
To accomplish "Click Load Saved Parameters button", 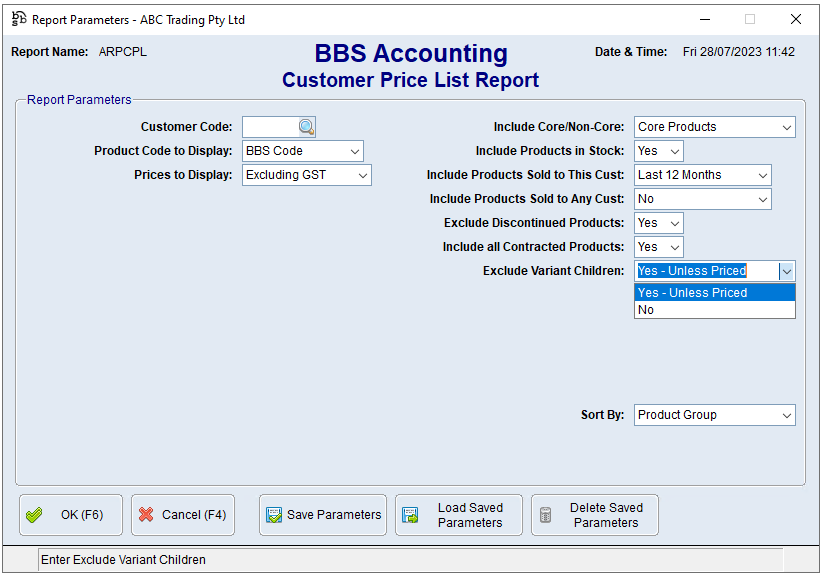I will click(x=458, y=515).
